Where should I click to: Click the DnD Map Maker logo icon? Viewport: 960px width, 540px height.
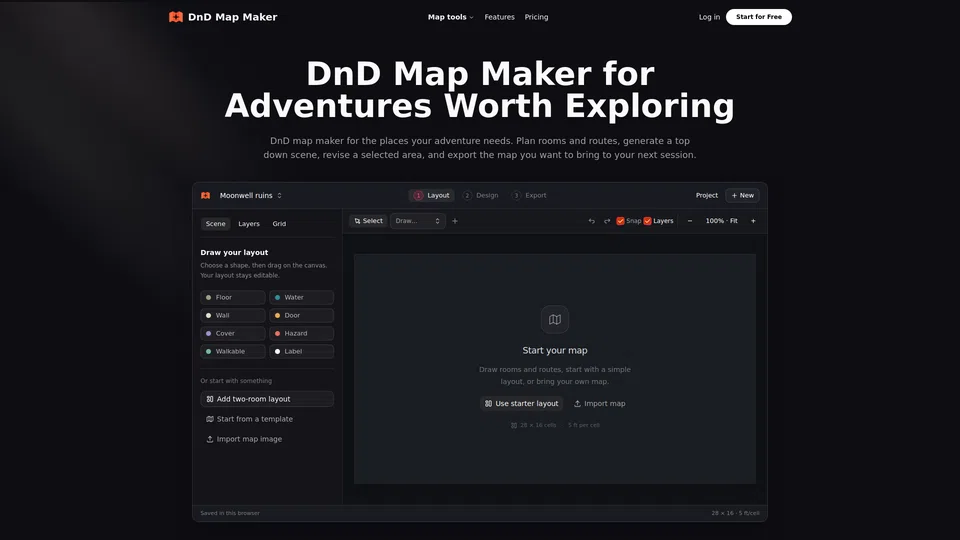pyautogui.click(x=176, y=17)
